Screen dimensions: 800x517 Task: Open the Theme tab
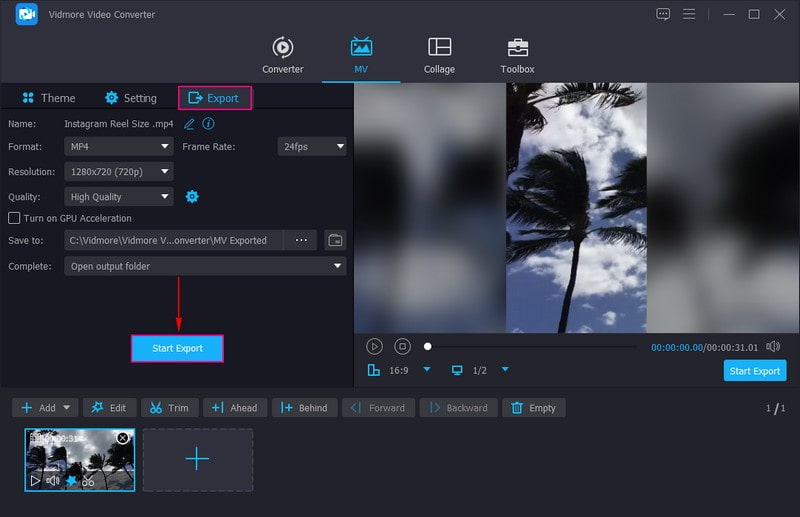49,98
